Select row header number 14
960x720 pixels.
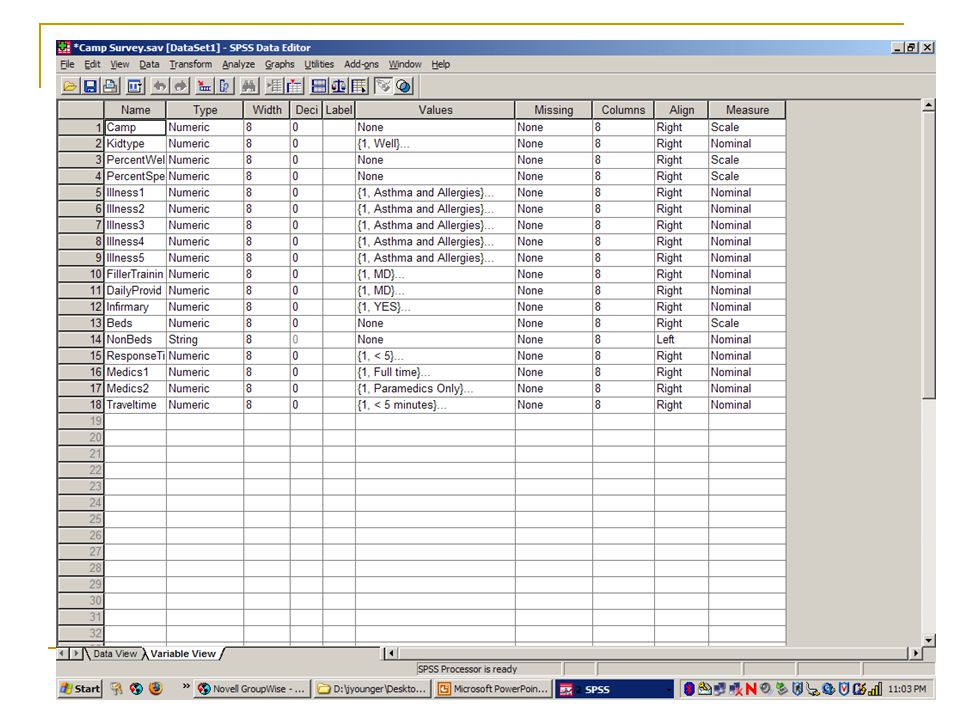[x=81, y=339]
